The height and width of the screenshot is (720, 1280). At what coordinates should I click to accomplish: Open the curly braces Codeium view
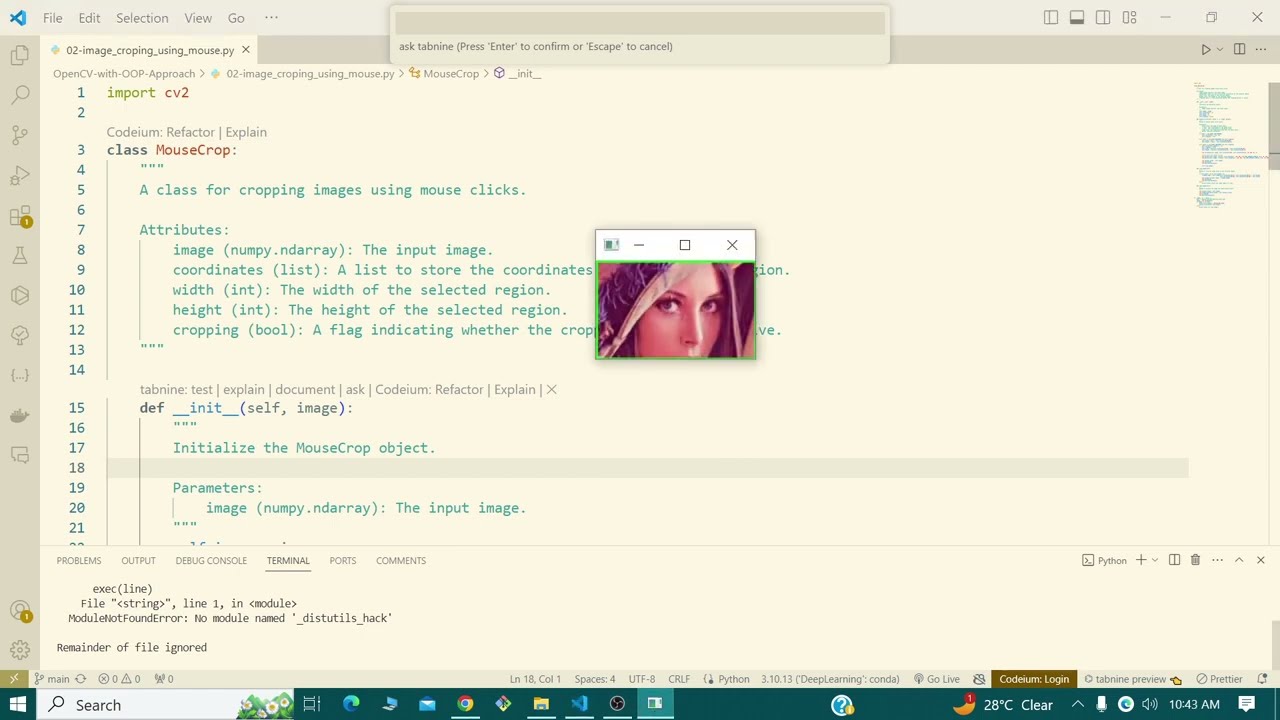coord(20,375)
